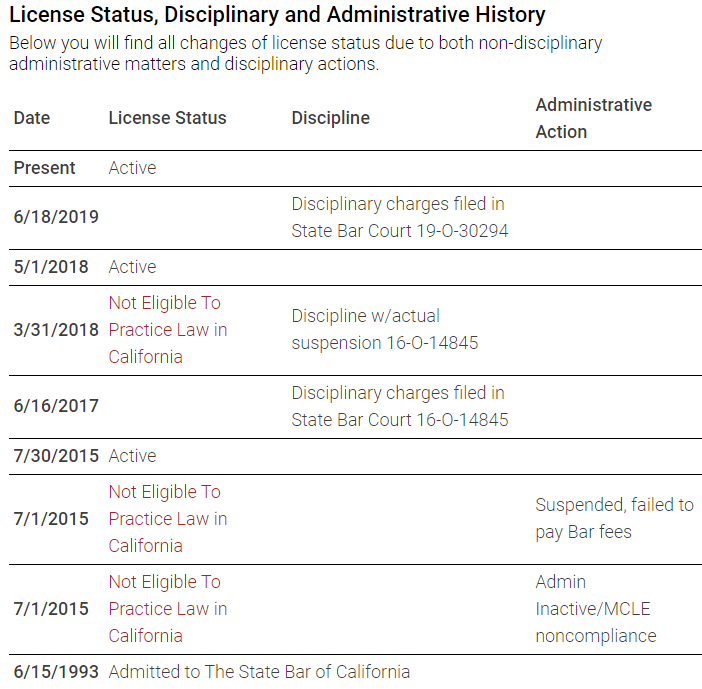Open disciplinary charges case 19-O-30294
Viewport: 702px width, 689px height.
tap(400, 218)
